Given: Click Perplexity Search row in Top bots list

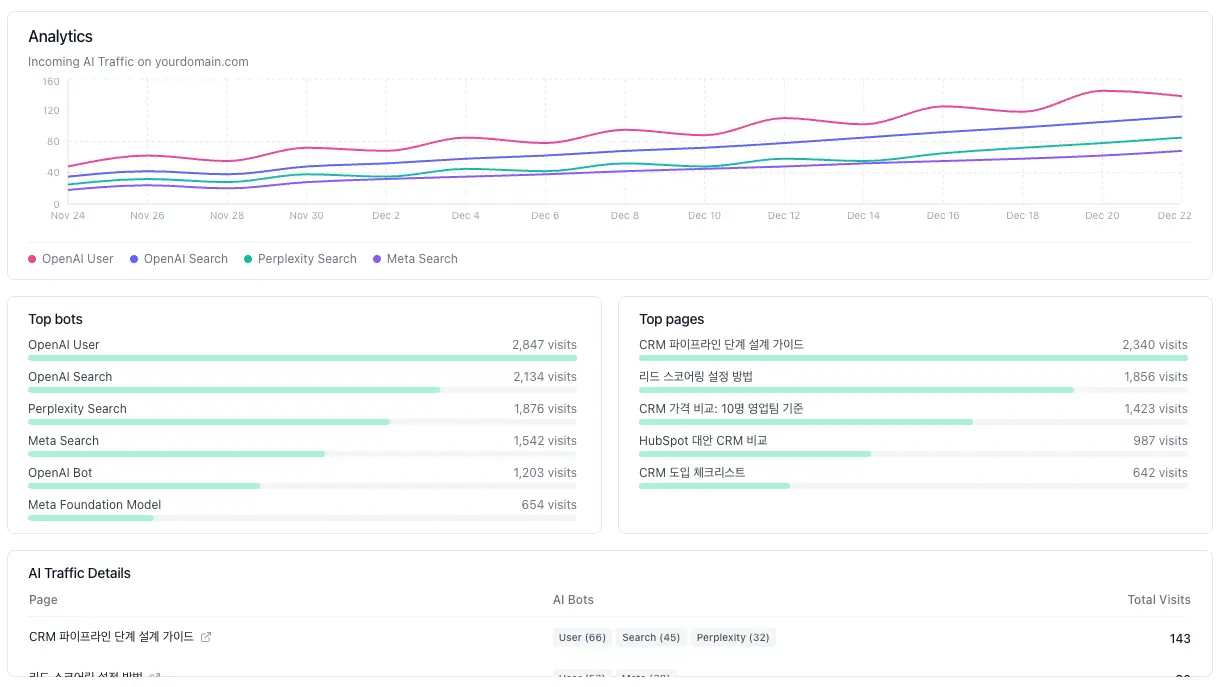Looking at the screenshot, I should coord(77,409).
